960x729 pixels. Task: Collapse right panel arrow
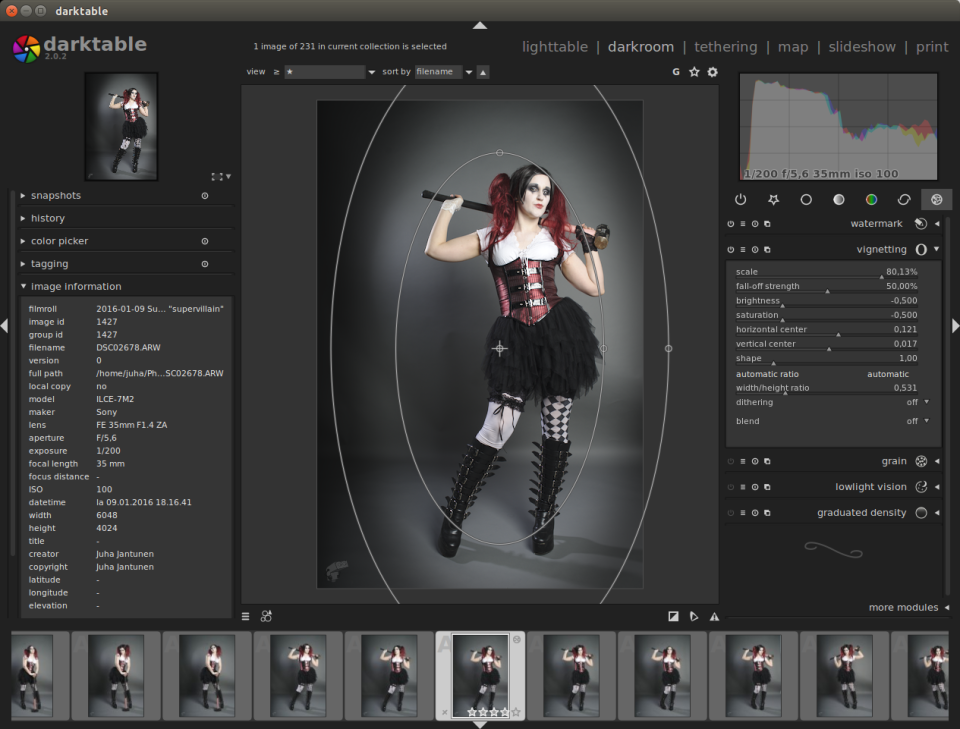956,326
